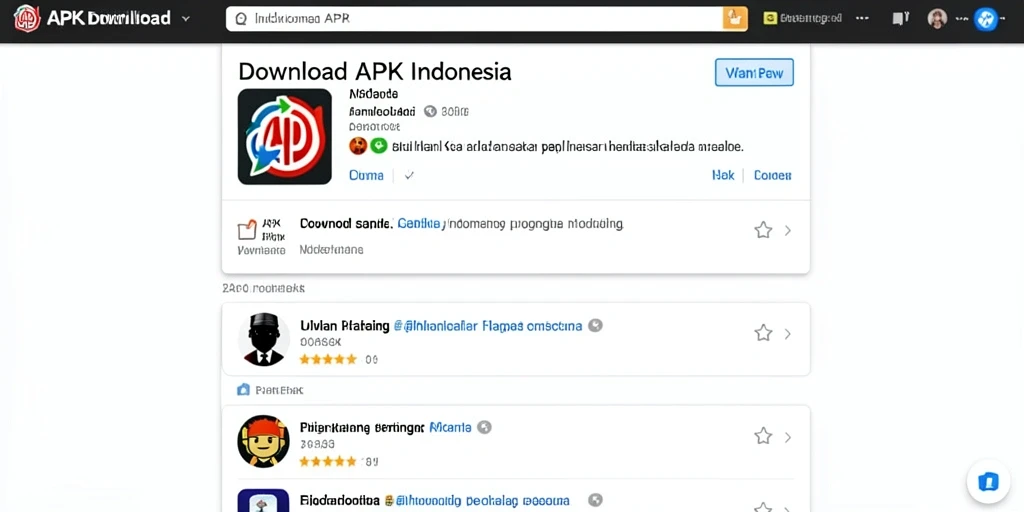Click verified badge beside Flames omsctina
1024x512 pixels.
tap(595, 325)
